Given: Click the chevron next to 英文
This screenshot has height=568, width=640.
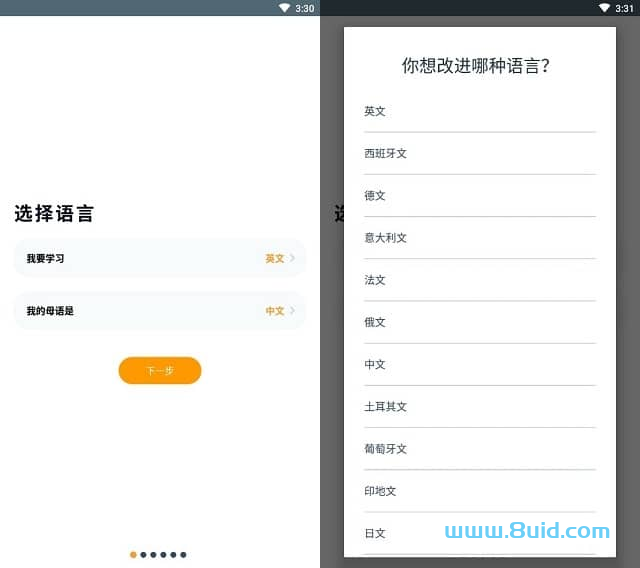Looking at the screenshot, I should (292, 258).
